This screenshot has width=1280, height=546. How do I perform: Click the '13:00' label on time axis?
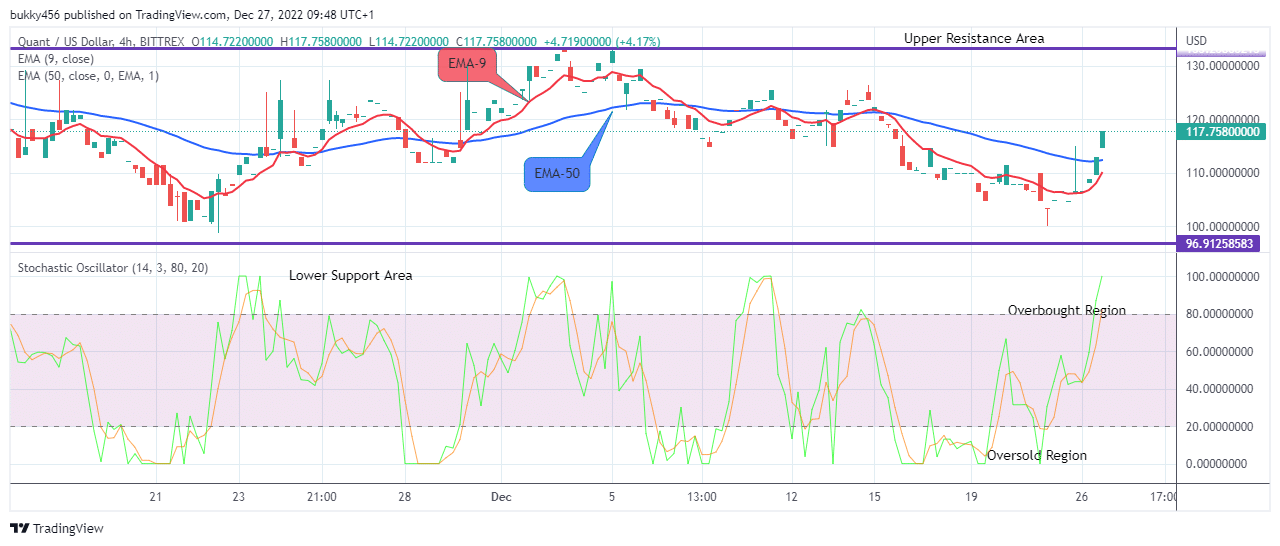(x=702, y=496)
